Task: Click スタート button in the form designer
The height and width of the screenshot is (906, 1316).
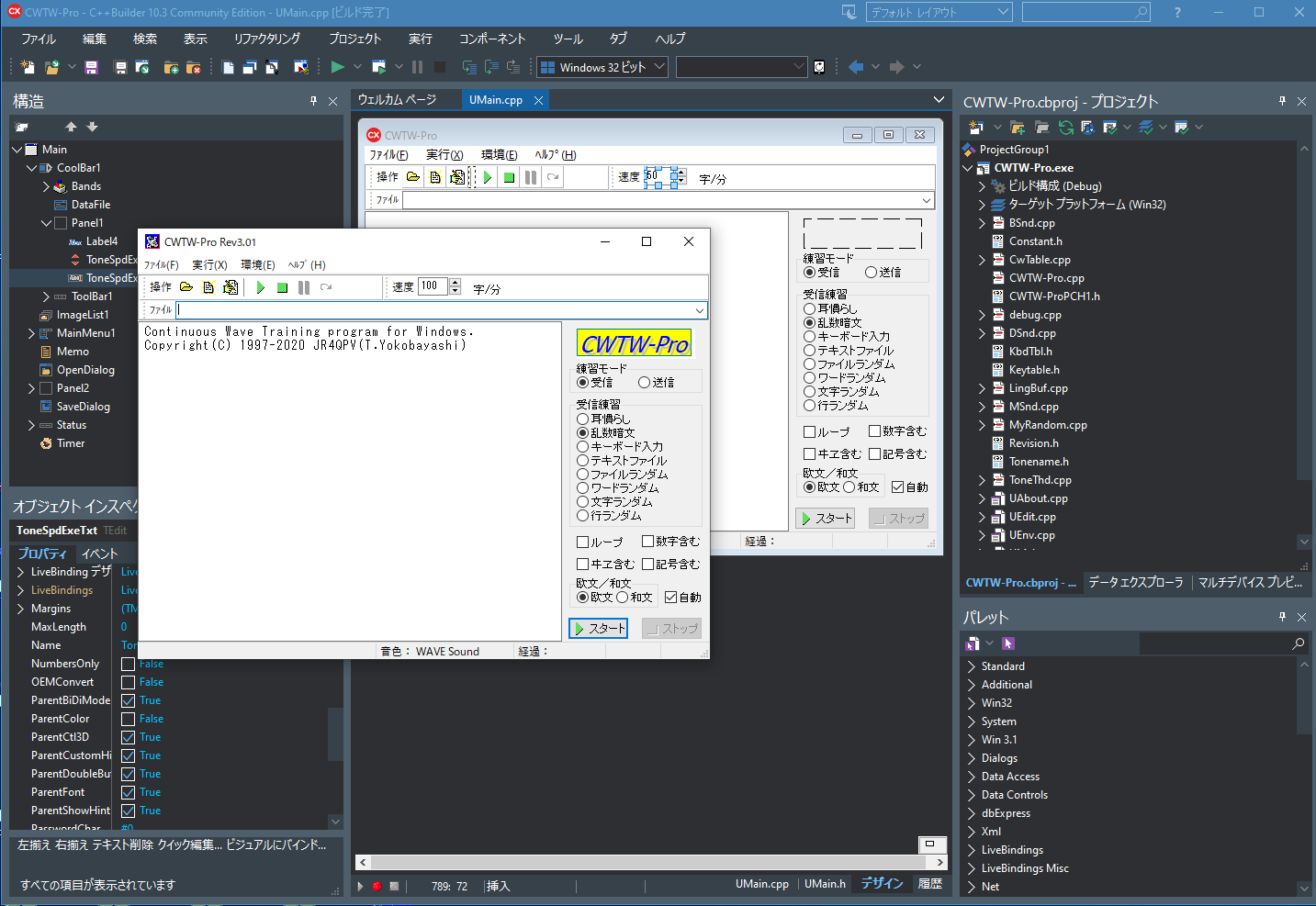Action: [x=826, y=519]
